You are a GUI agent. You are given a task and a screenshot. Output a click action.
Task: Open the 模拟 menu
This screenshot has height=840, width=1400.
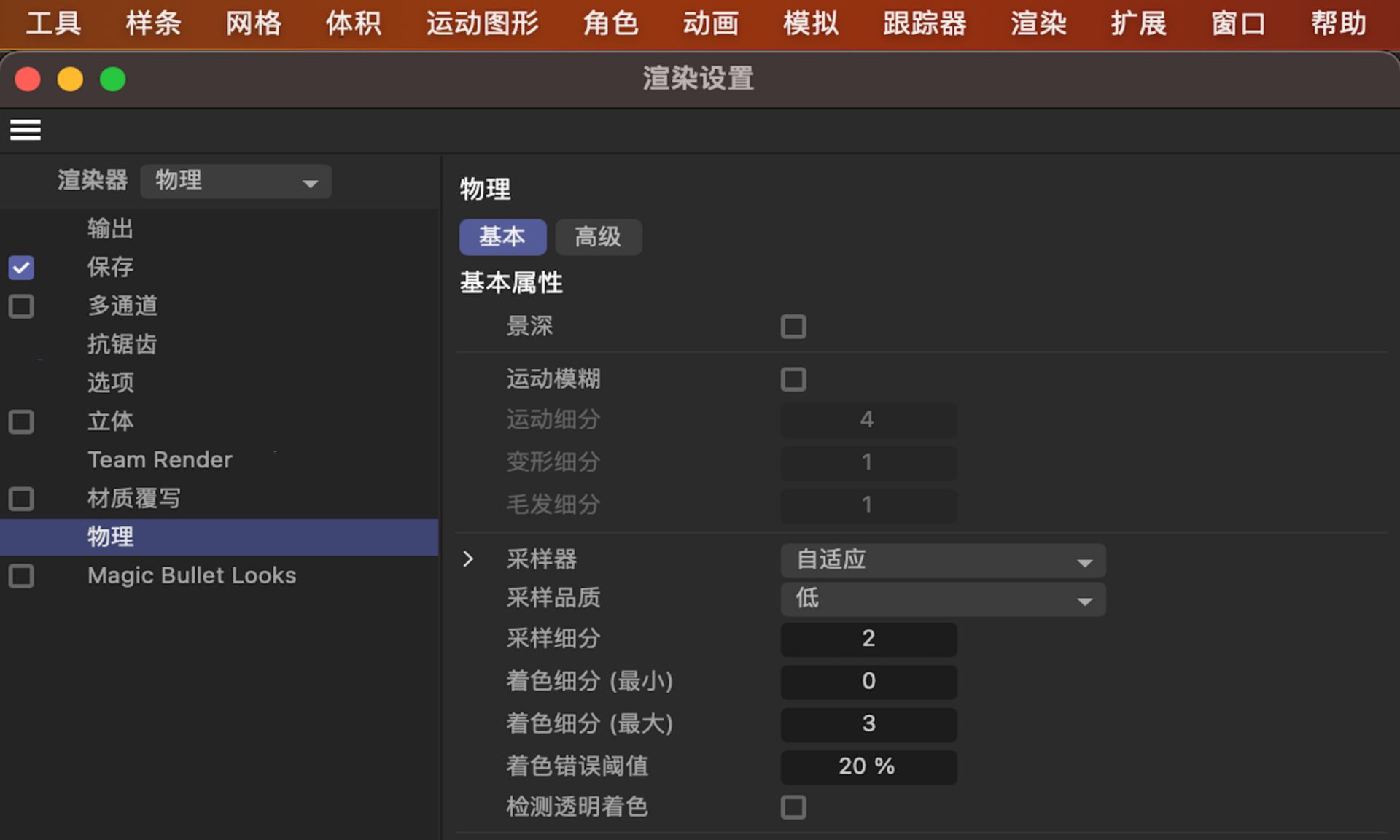810,23
